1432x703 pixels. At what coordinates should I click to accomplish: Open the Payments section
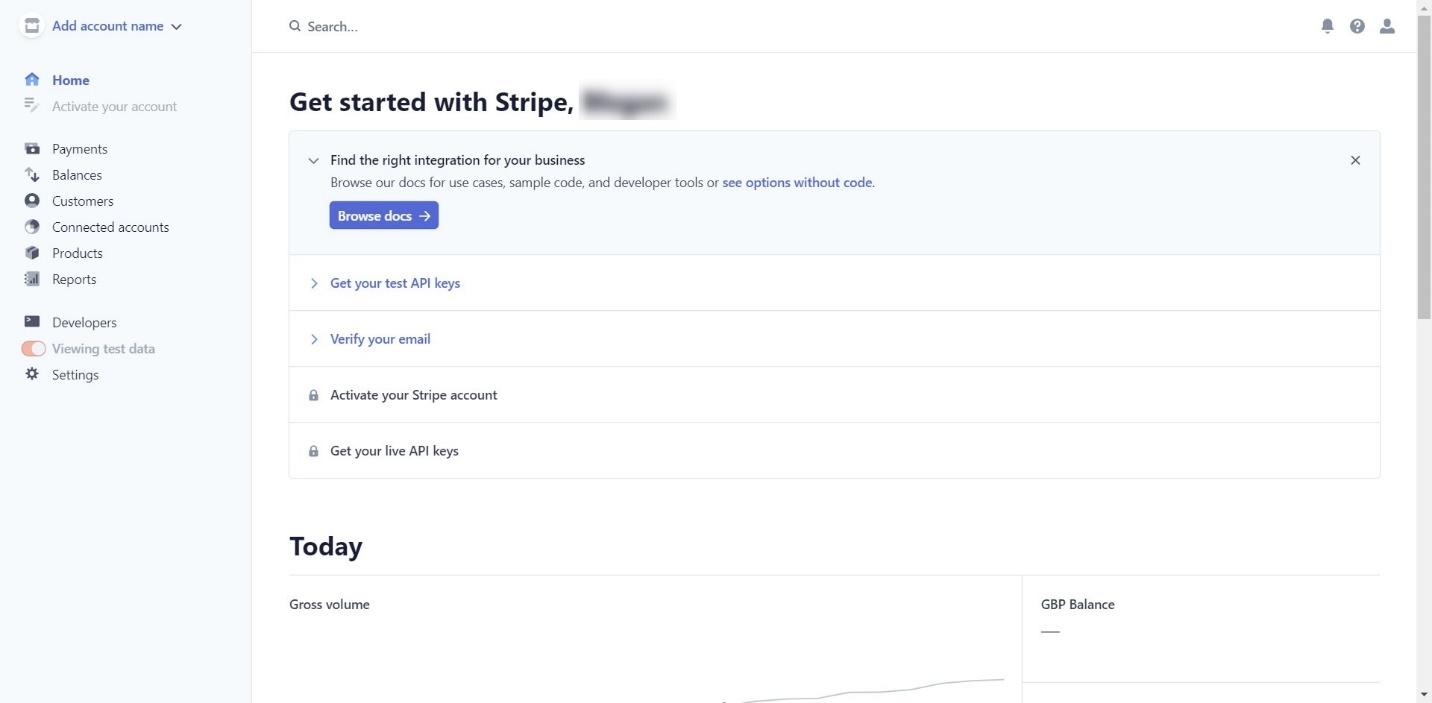pyautogui.click(x=80, y=149)
